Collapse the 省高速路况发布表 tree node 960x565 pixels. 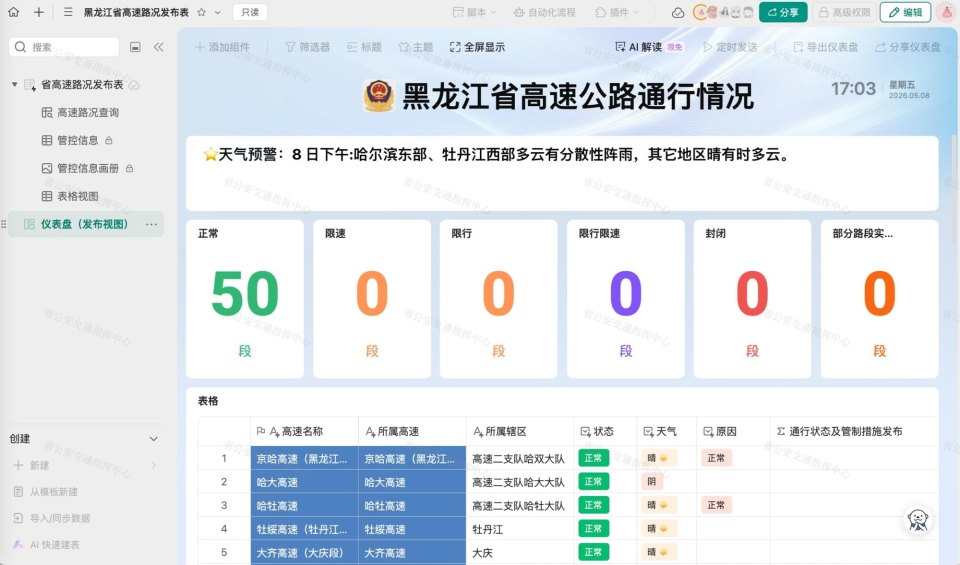tap(15, 84)
